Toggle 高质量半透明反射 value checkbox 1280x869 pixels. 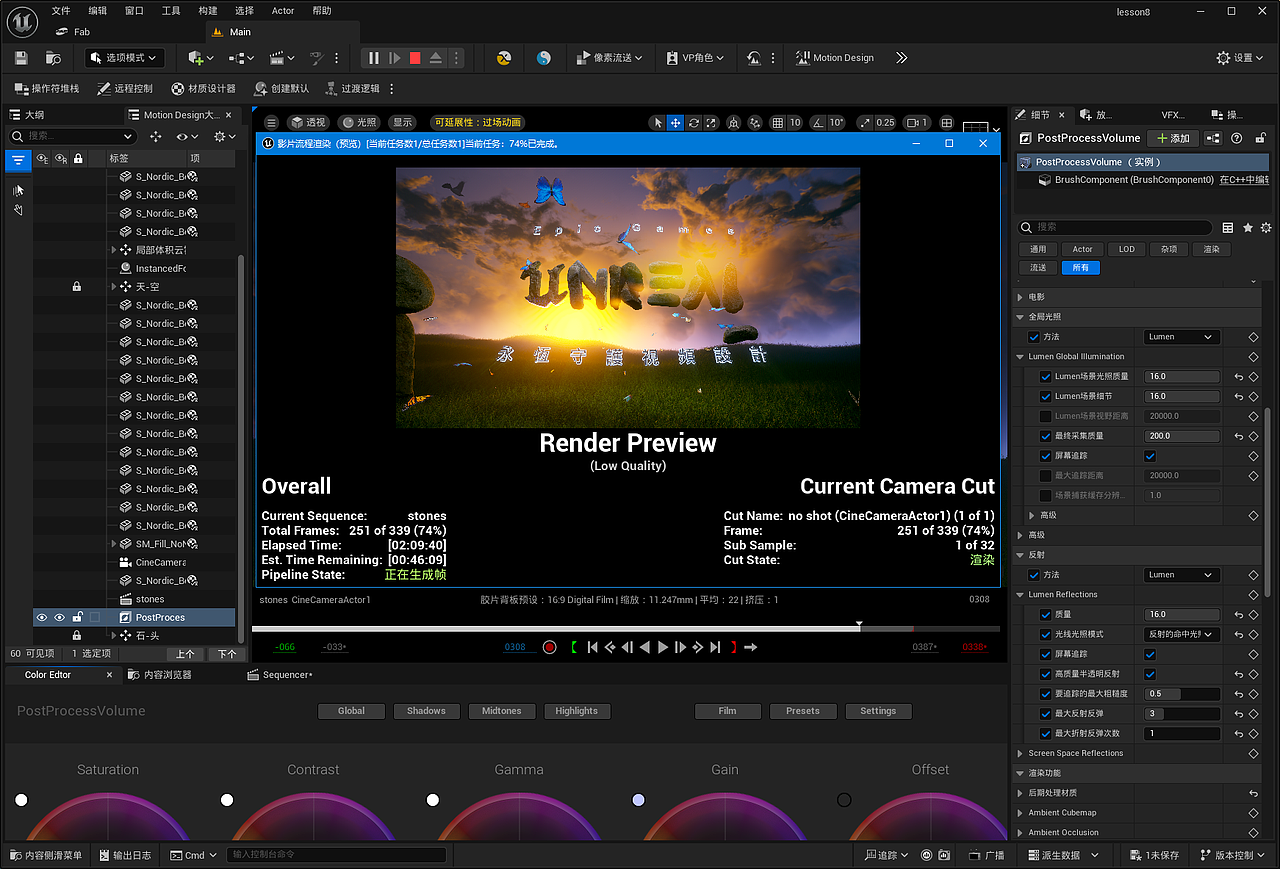[x=1150, y=674]
